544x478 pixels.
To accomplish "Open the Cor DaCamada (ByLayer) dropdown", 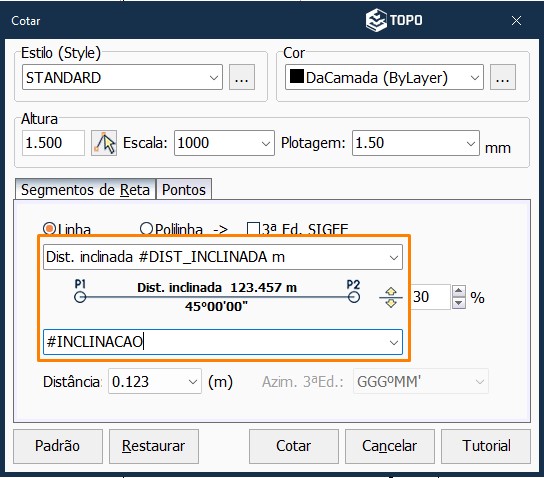I will coord(384,77).
